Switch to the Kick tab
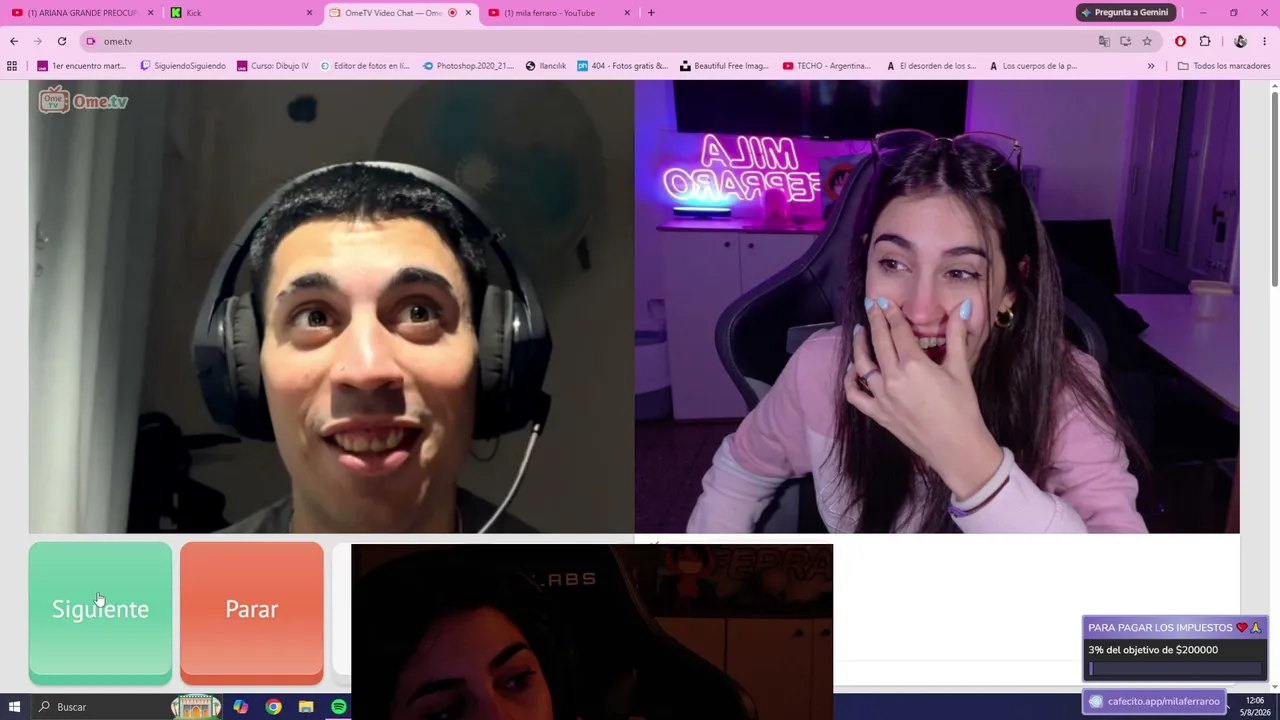Image resolution: width=1280 pixels, height=720 pixels. [x=240, y=13]
